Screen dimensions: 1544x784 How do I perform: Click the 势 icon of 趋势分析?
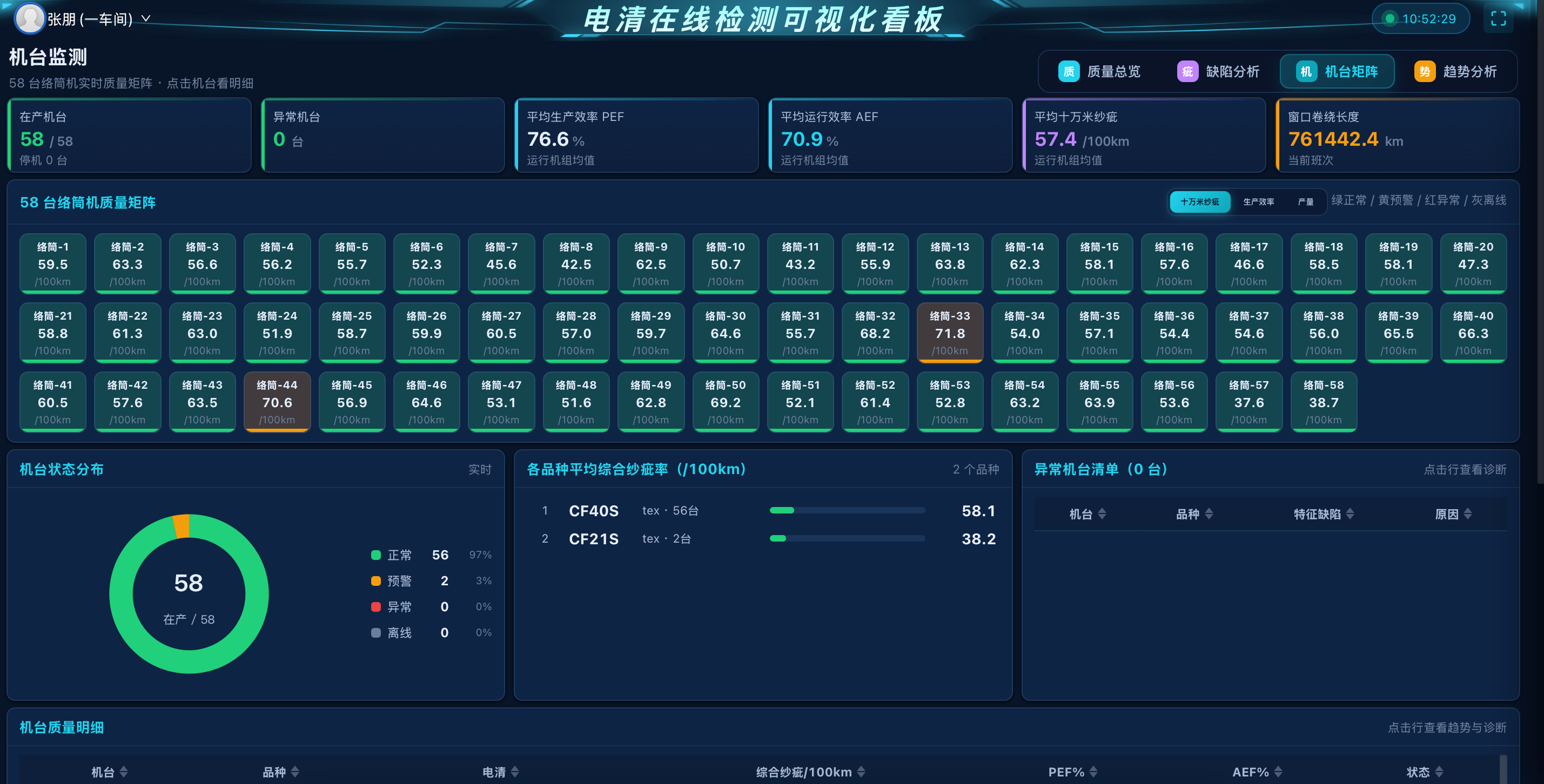click(x=1424, y=71)
